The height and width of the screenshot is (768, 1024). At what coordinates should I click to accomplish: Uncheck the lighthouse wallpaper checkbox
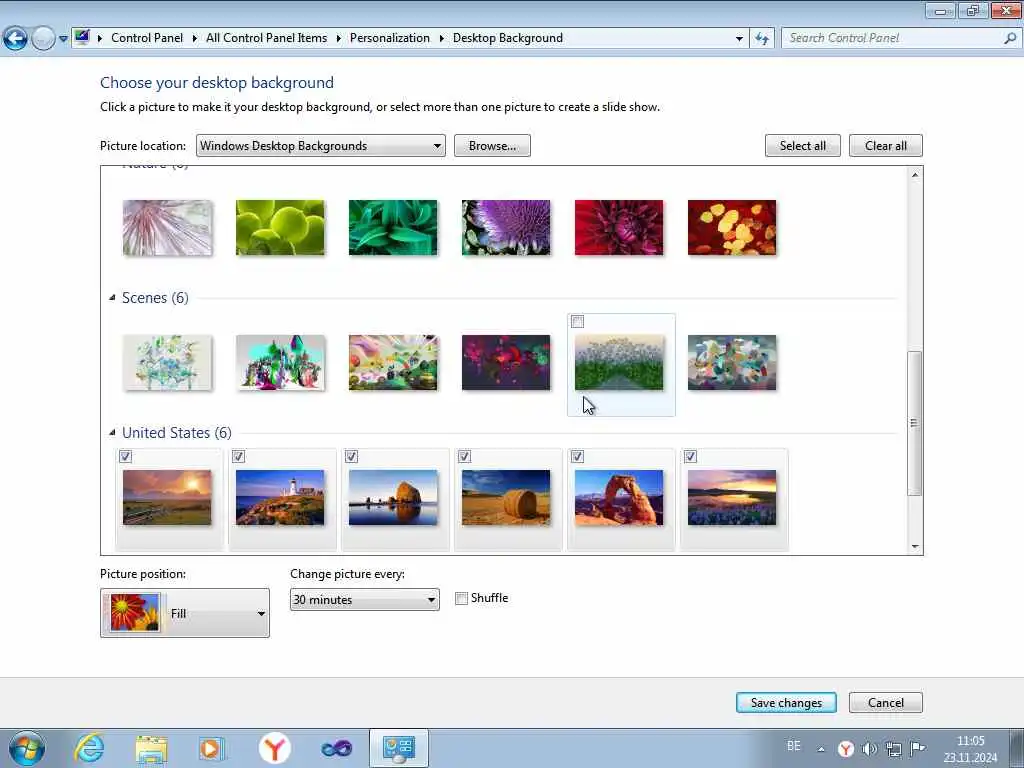tap(238, 456)
